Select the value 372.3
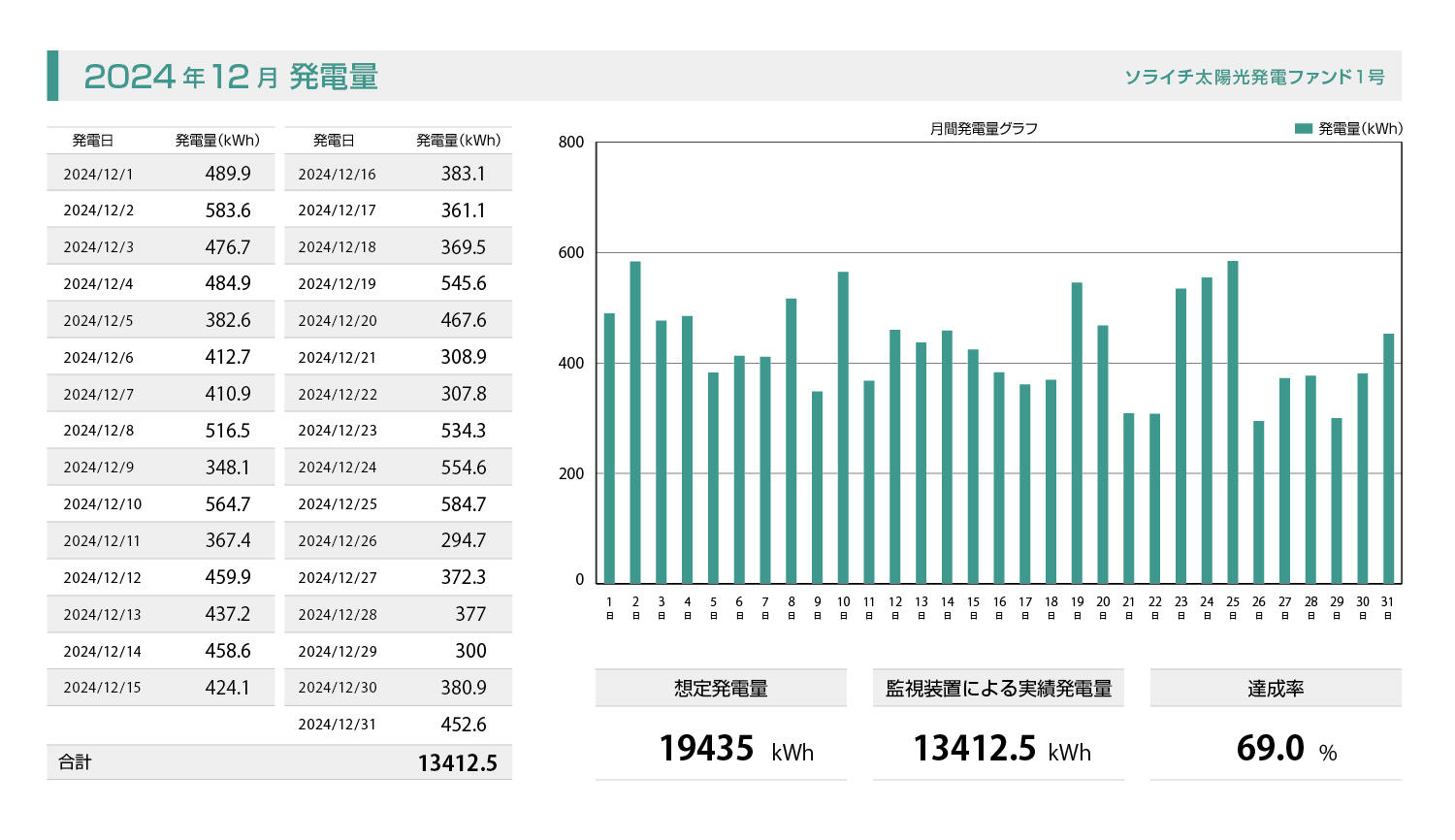This screenshot has width=1455, height=840. tap(464, 577)
